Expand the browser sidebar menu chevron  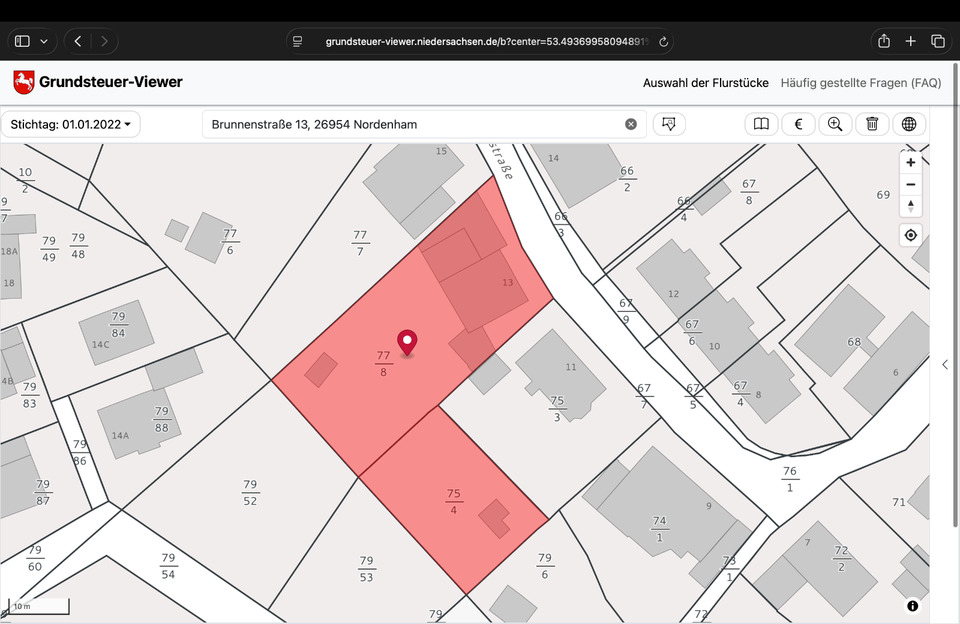pos(43,41)
